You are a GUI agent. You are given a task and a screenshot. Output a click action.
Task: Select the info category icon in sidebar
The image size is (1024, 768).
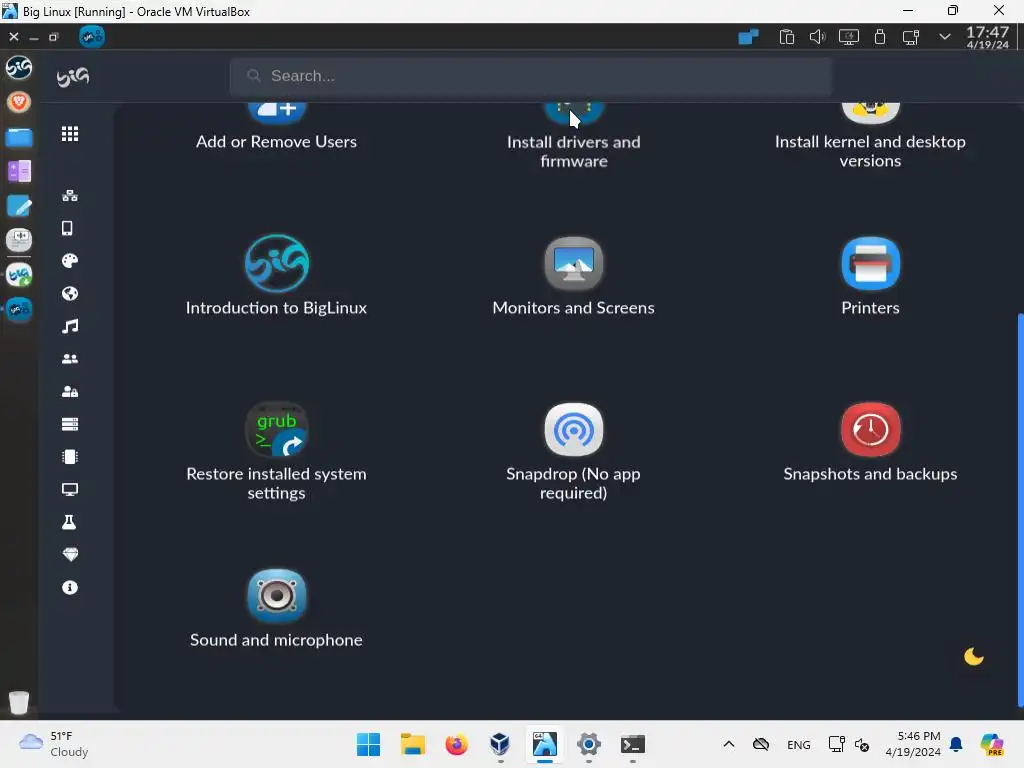click(70, 587)
